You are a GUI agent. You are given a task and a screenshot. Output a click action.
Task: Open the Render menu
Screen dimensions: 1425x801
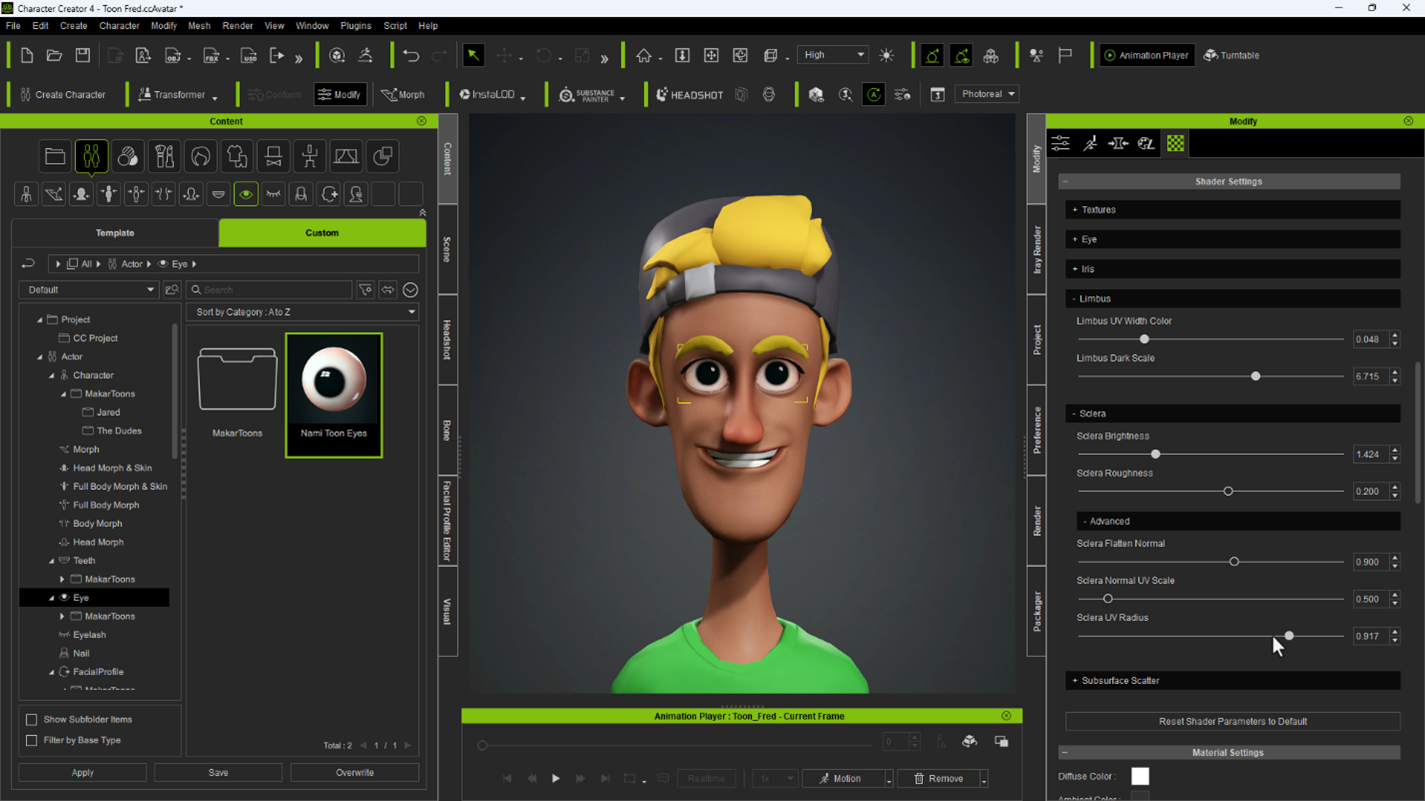[x=237, y=26]
